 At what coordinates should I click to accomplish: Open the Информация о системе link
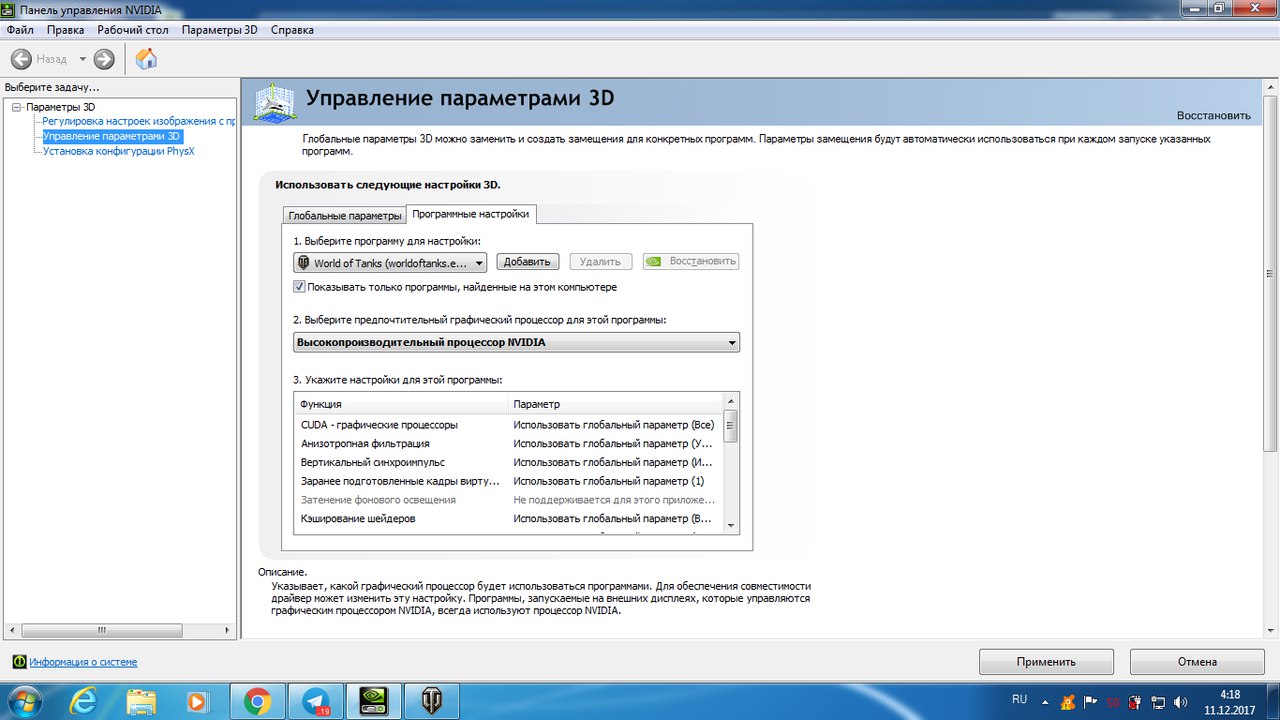click(83, 662)
